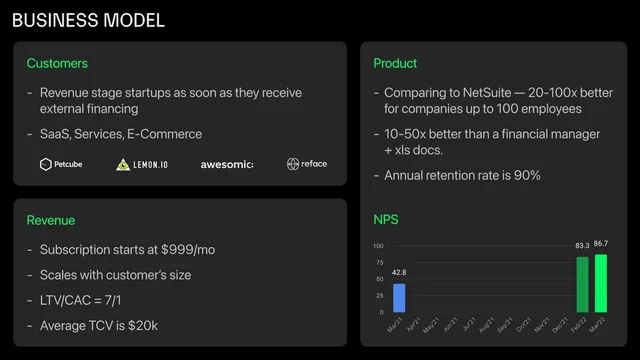Screen dimensions: 640x360
Task: Click the Aug'21 x-axis label
Action: coord(487,325)
